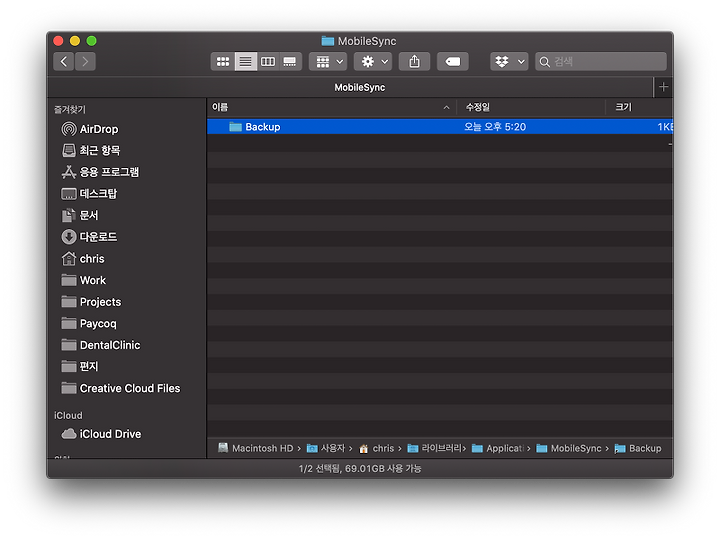The image size is (720, 540).
Task: Switch to list view
Action: click(245, 62)
